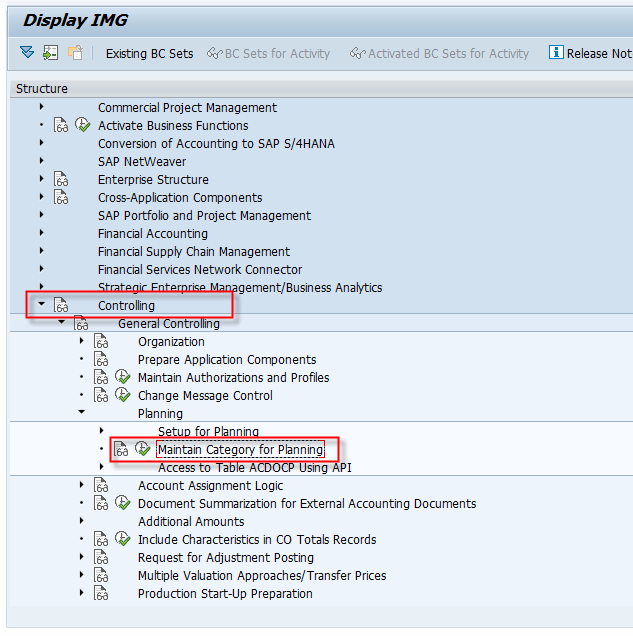Open documentation icon for Activate Business Functions
The image size is (633, 636).
[61, 125]
